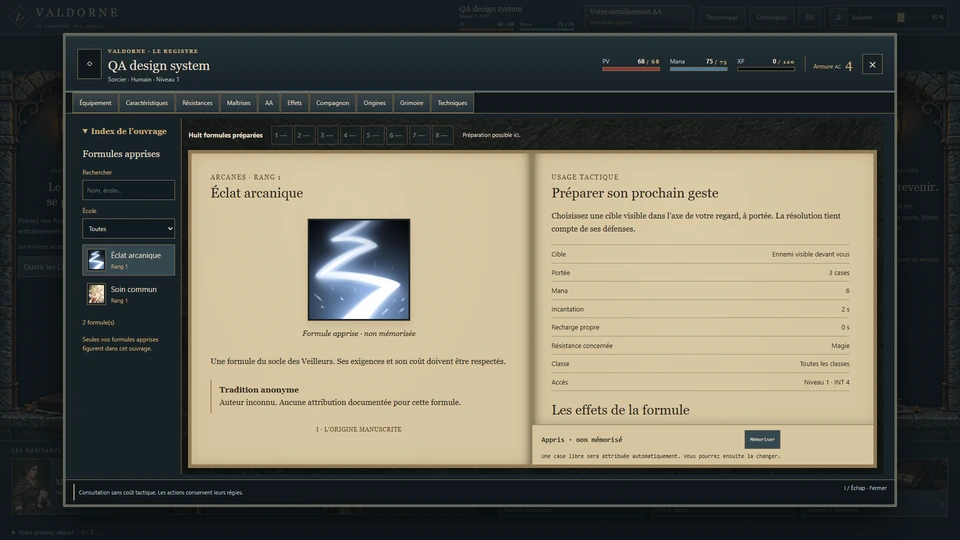The width and height of the screenshot is (960, 540).
Task: Click the Votre entraînement AA panel in the background
Action: coord(638,17)
